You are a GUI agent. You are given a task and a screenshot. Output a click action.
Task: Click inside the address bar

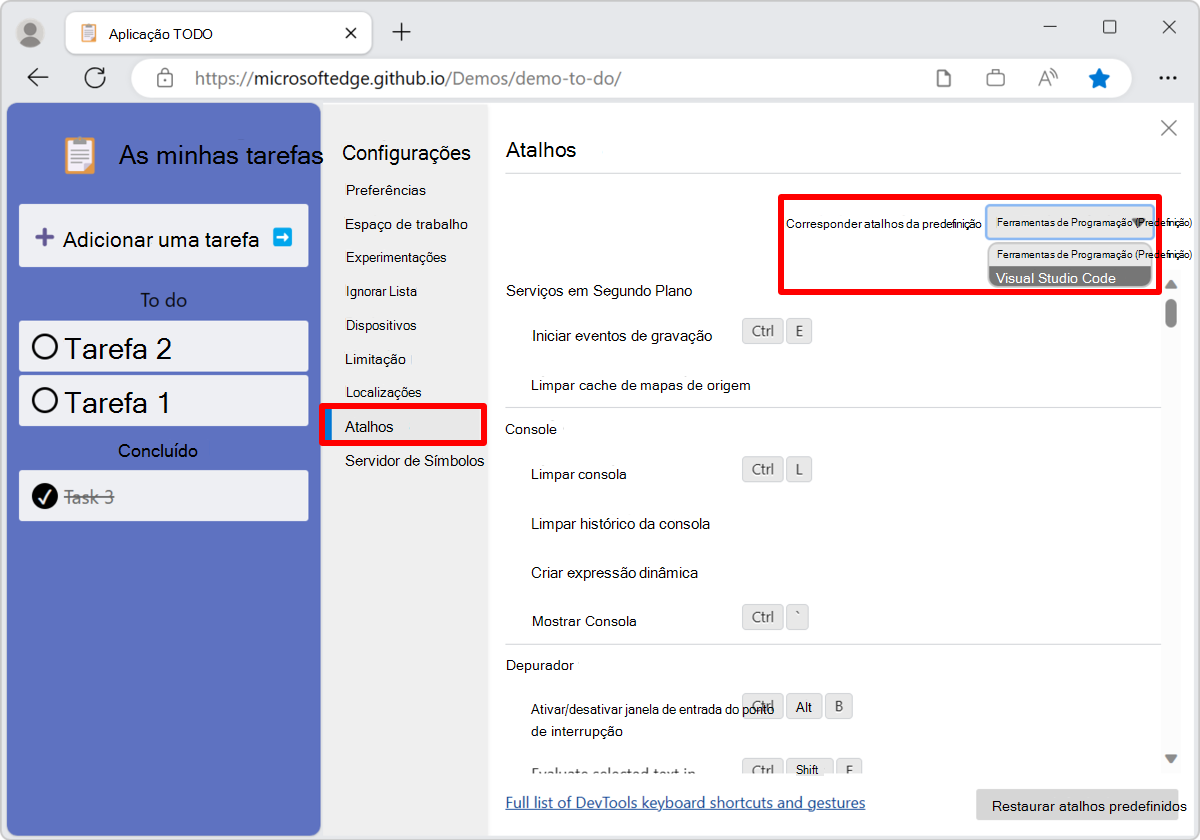point(500,77)
